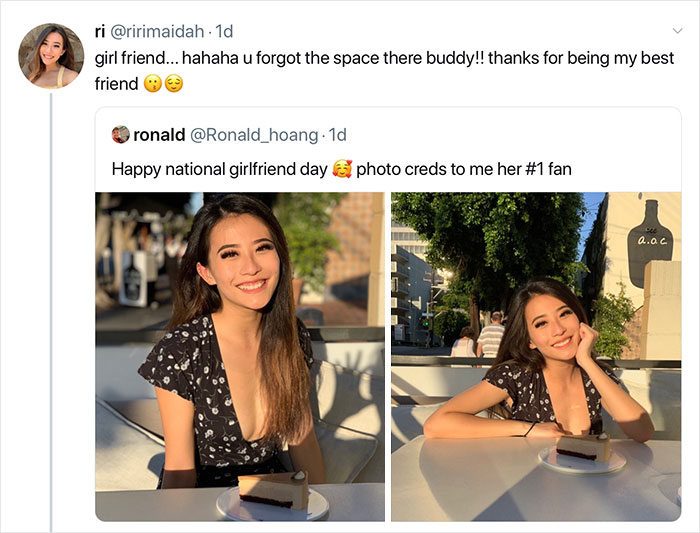
Task: Click "Happy national girlfriend day" quoted text
Action: click(x=219, y=169)
